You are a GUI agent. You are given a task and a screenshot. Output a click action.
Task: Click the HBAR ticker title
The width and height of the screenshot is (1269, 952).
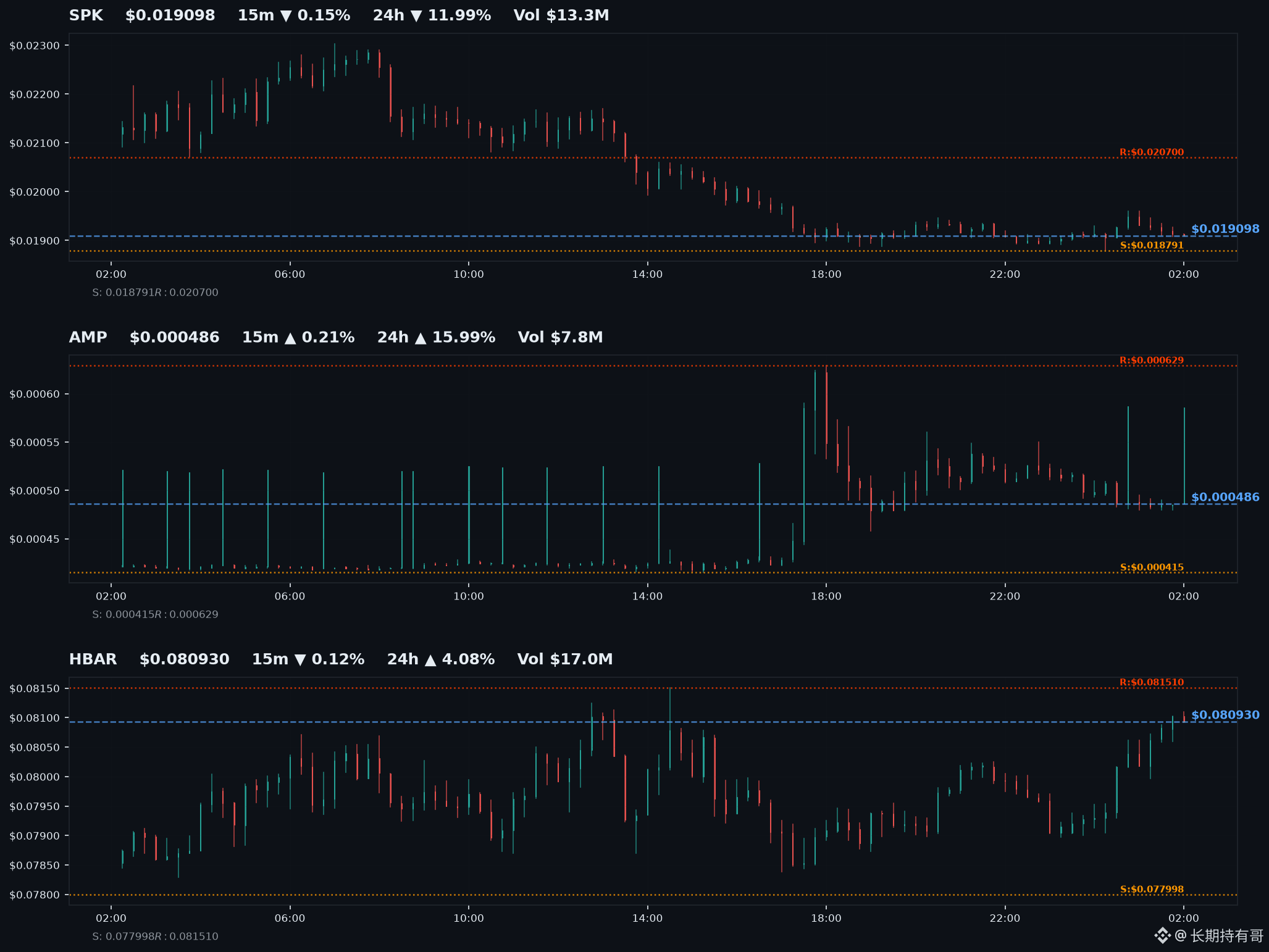pos(93,659)
